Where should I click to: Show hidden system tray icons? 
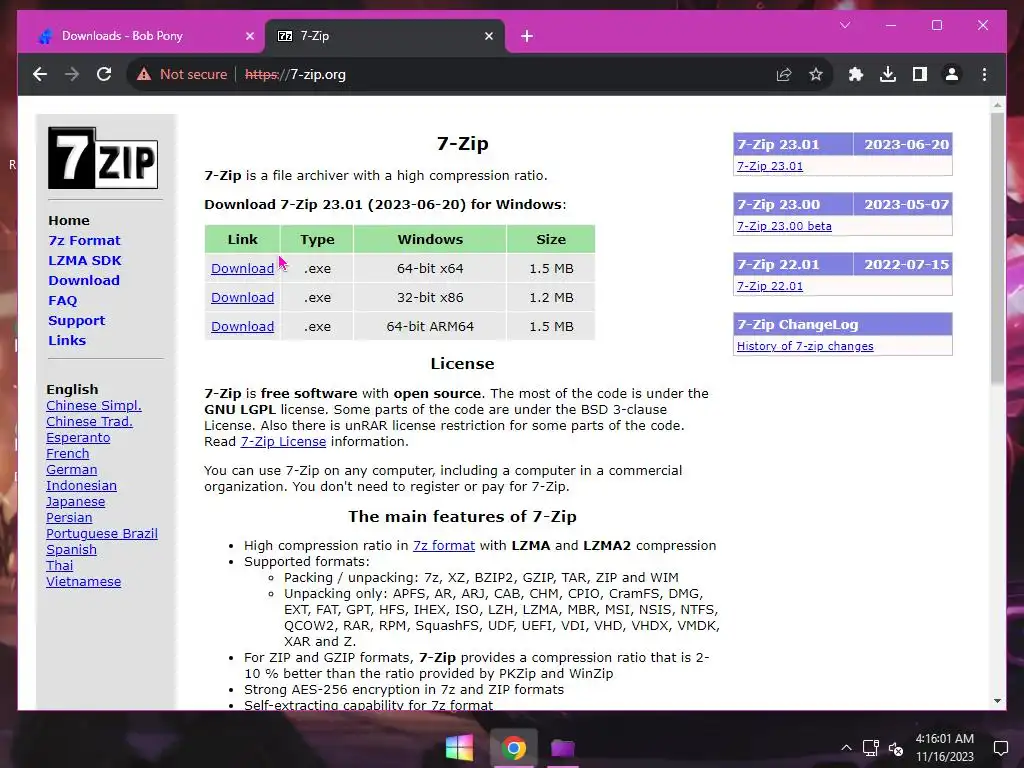(x=846, y=748)
